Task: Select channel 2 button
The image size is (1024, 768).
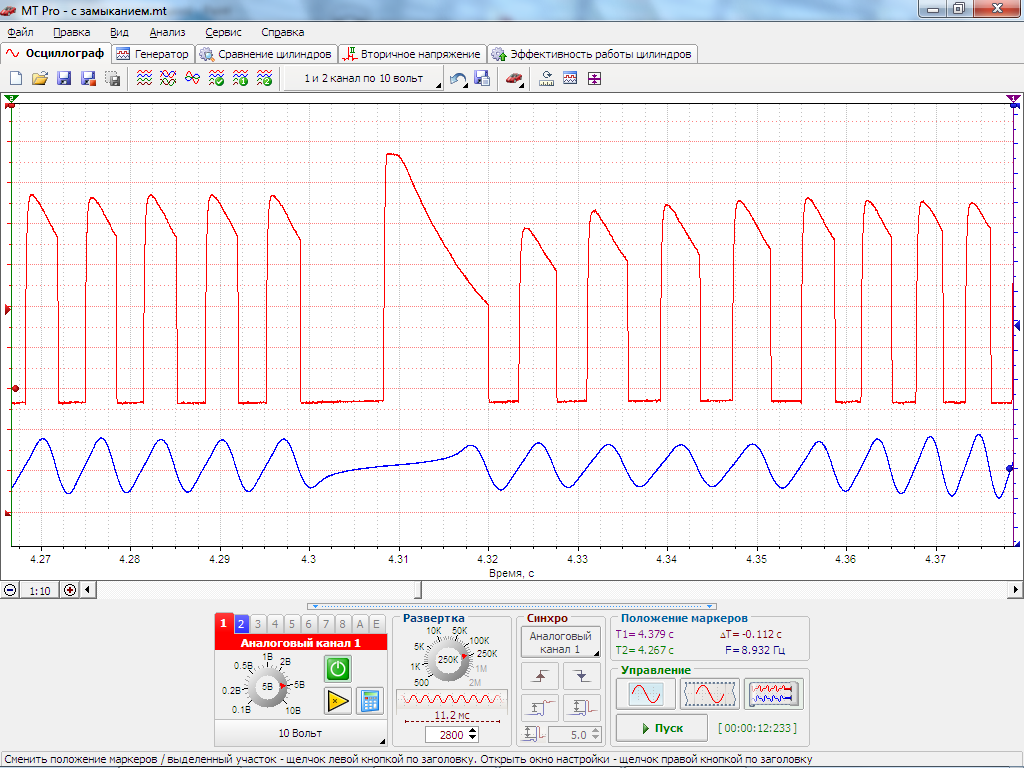Action: 241,623
